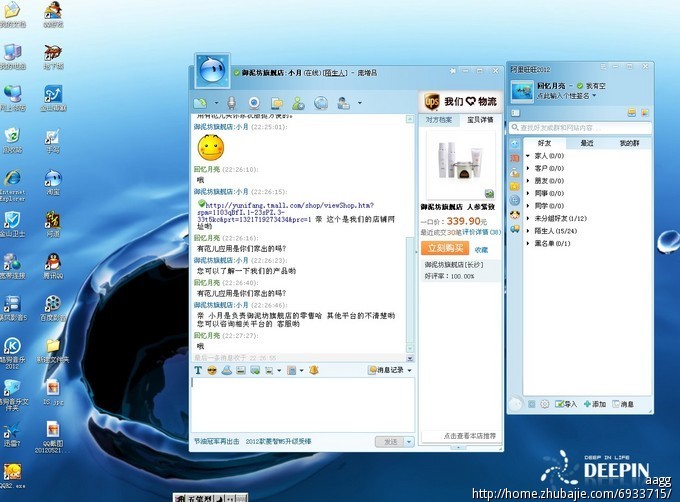Click the UPS logistics banner
Screen dimensions: 680x502
tap(460, 101)
